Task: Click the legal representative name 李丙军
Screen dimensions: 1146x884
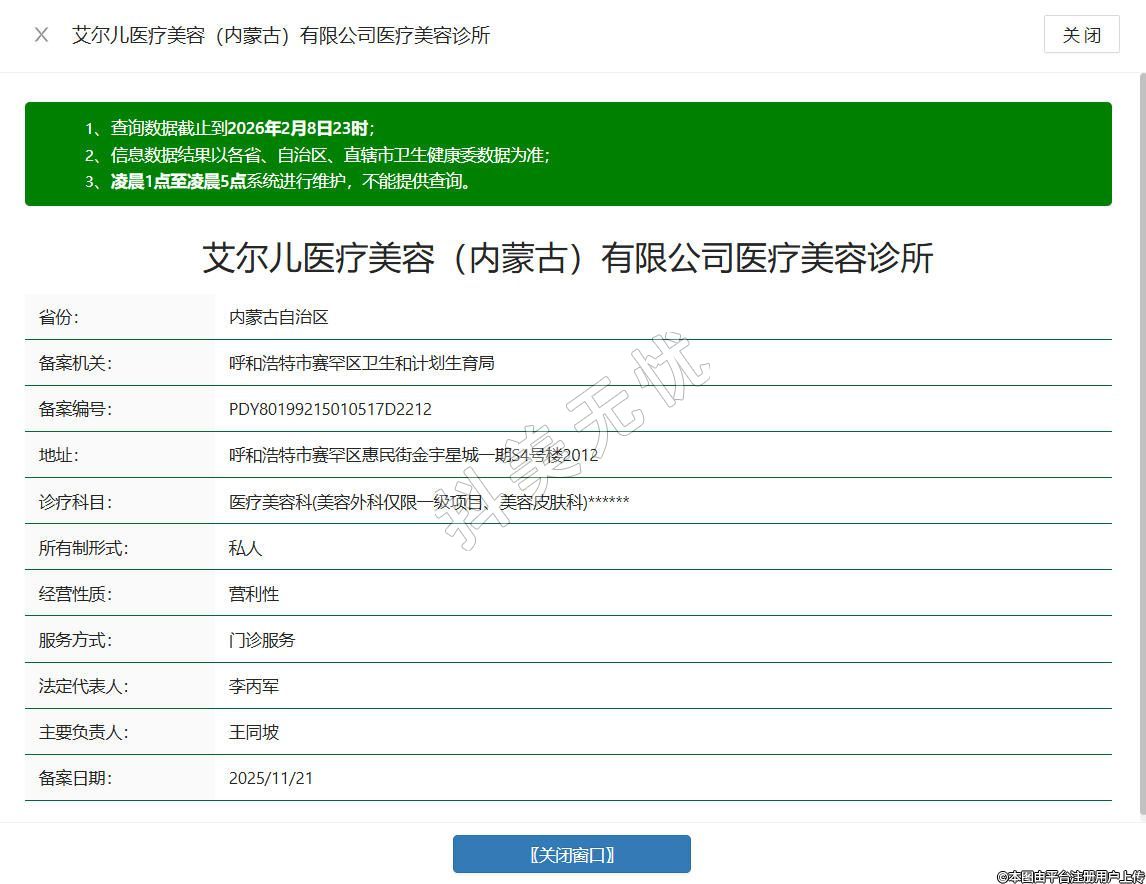Action: pyautogui.click(x=254, y=686)
